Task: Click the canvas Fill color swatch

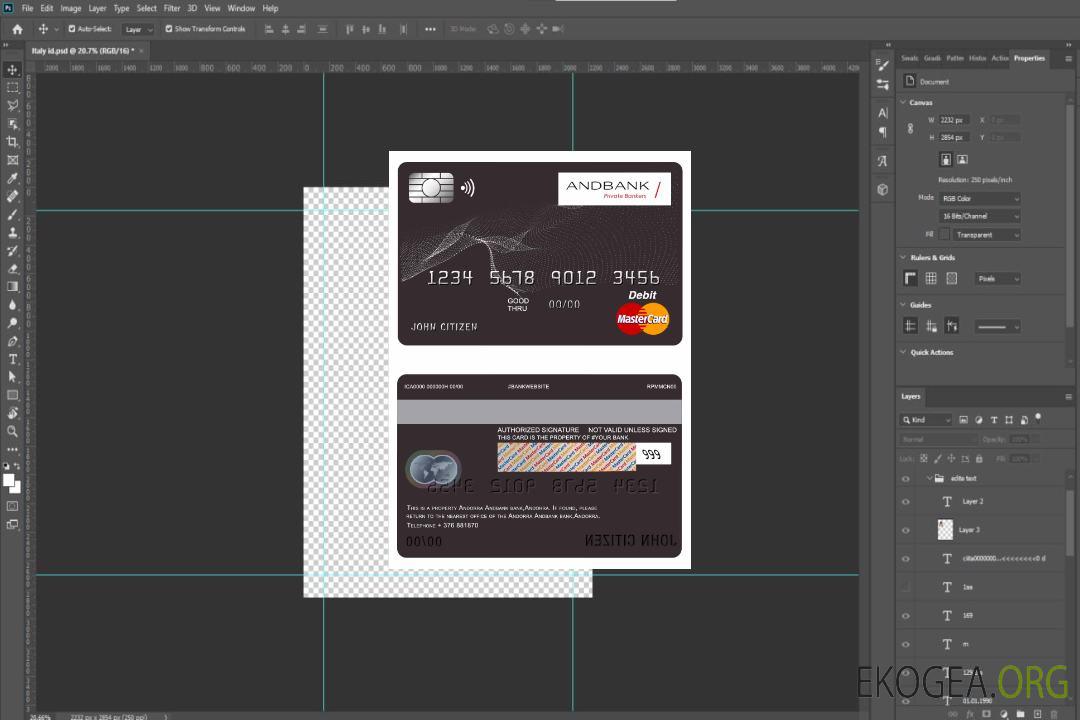Action: 945,235
